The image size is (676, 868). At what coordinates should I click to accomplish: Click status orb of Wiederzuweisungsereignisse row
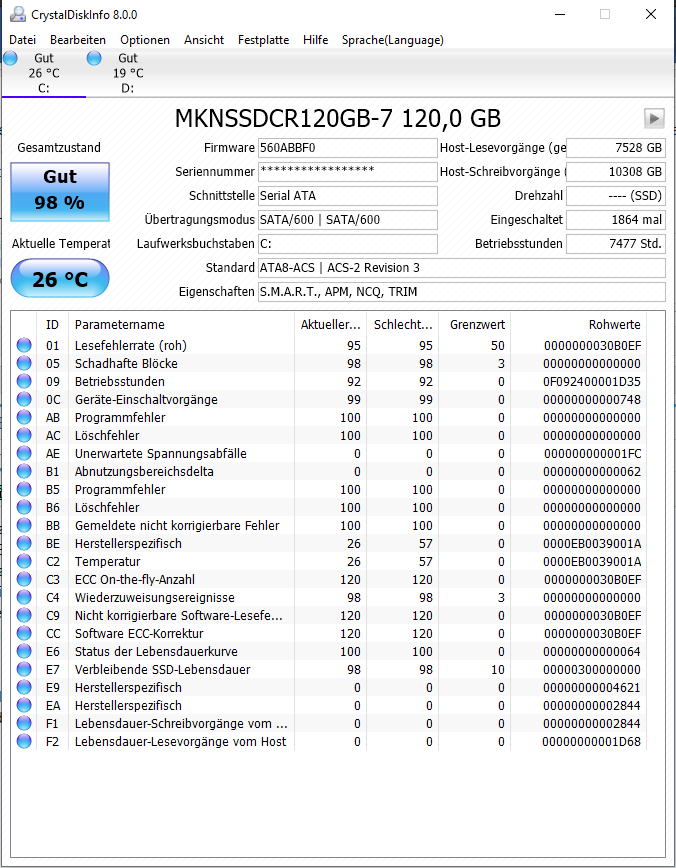point(24,597)
